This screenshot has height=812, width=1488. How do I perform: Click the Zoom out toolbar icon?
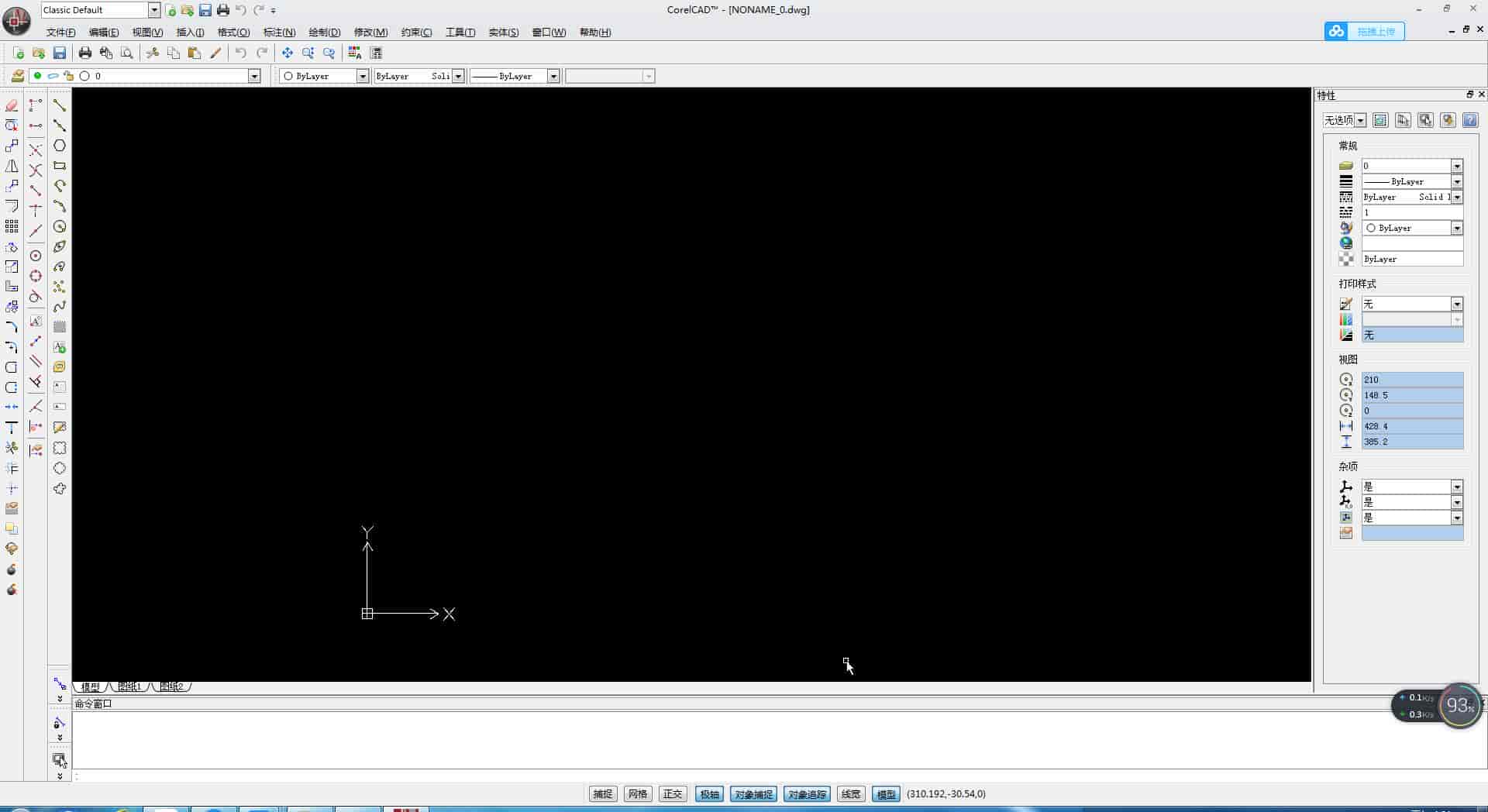click(329, 53)
